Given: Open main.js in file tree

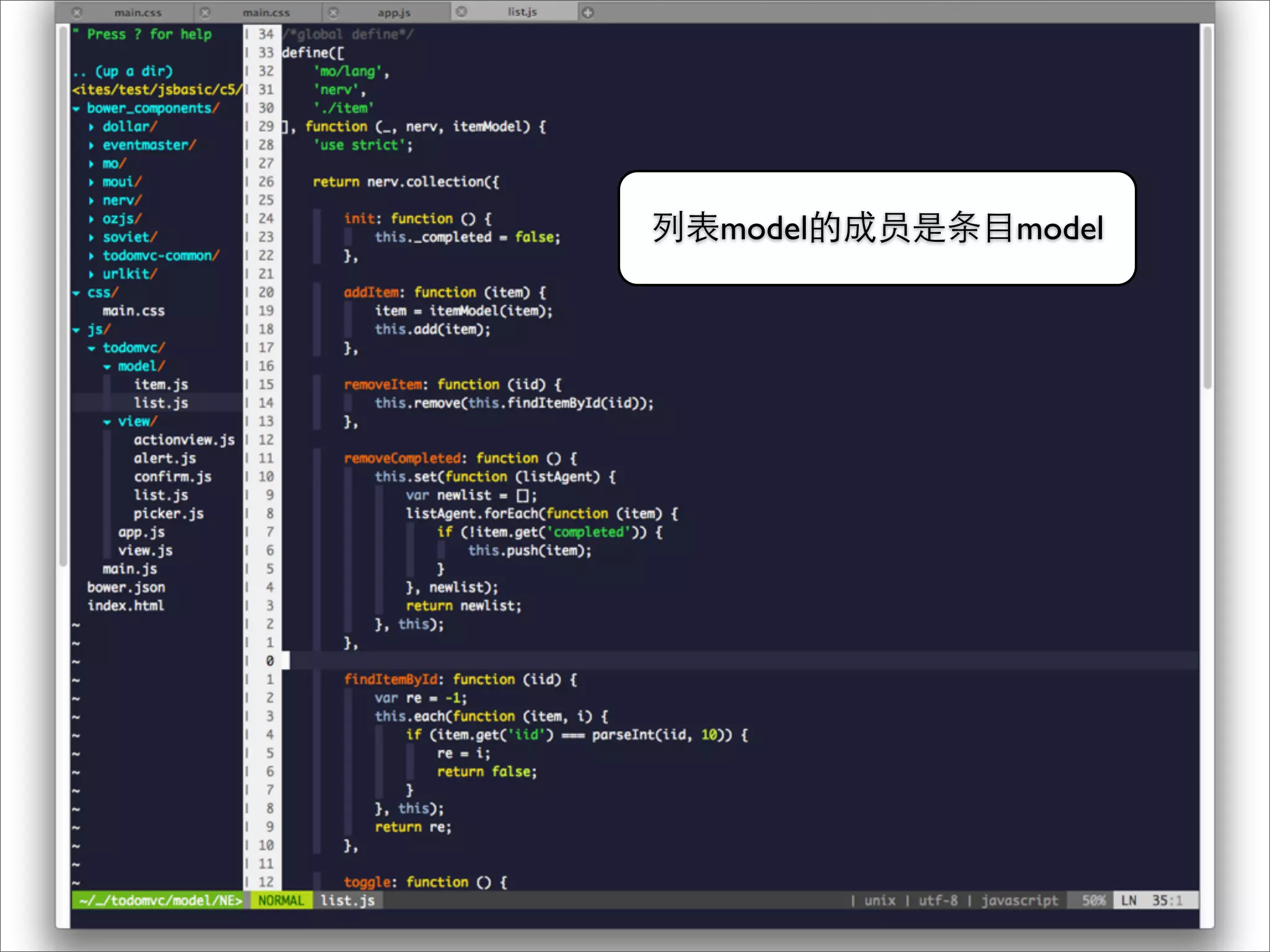Looking at the screenshot, I should [130, 569].
